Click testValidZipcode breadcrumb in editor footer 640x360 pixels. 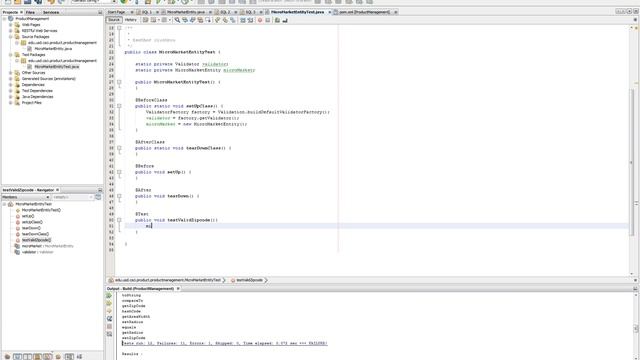(x=249, y=280)
